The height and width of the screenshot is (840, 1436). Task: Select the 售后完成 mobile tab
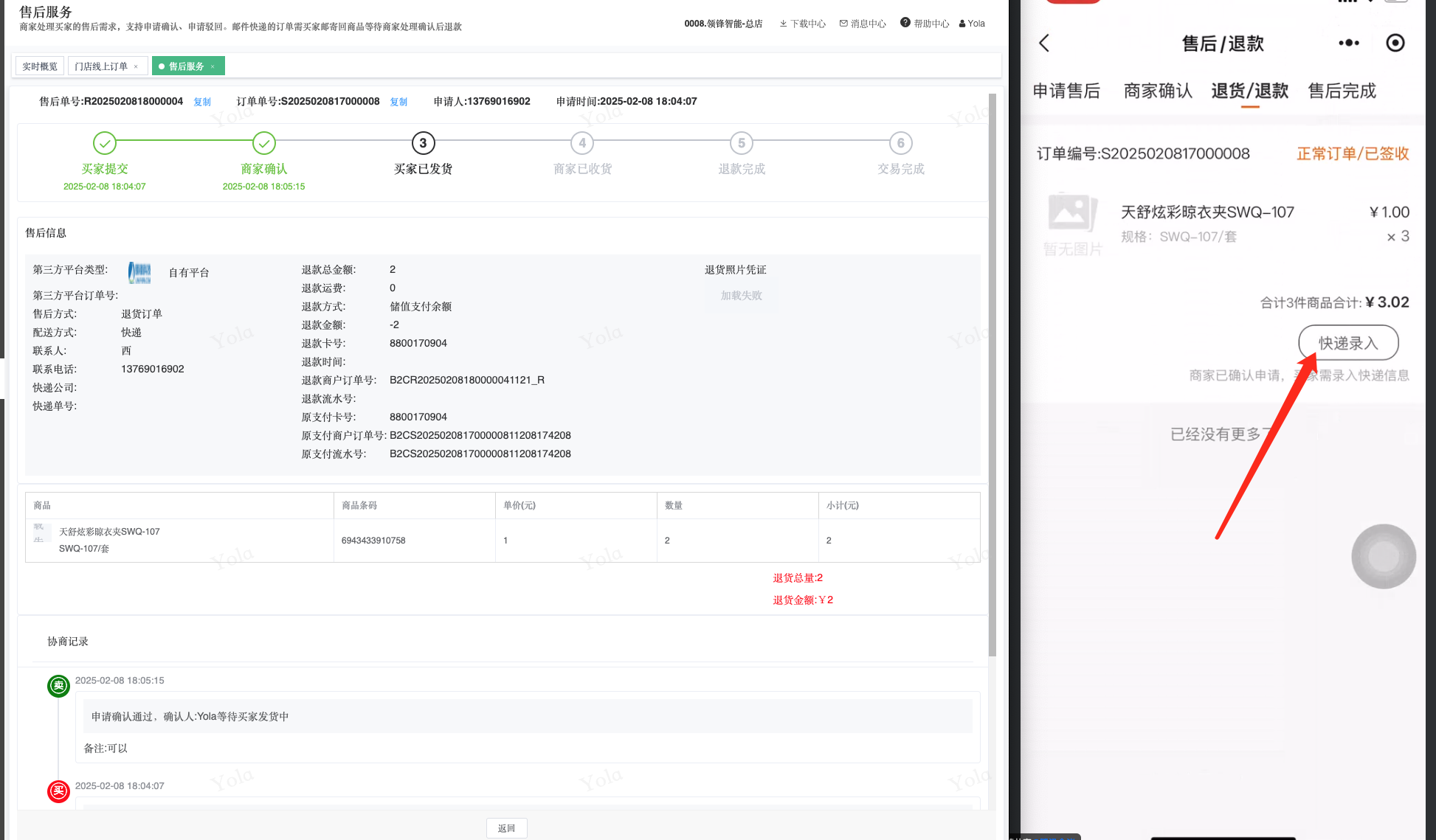[x=1342, y=91]
